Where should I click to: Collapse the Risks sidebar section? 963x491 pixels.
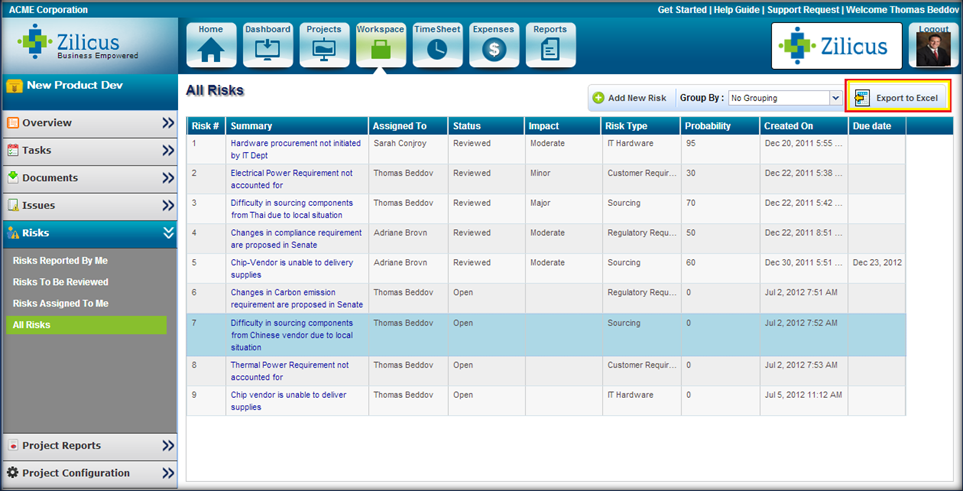[168, 233]
